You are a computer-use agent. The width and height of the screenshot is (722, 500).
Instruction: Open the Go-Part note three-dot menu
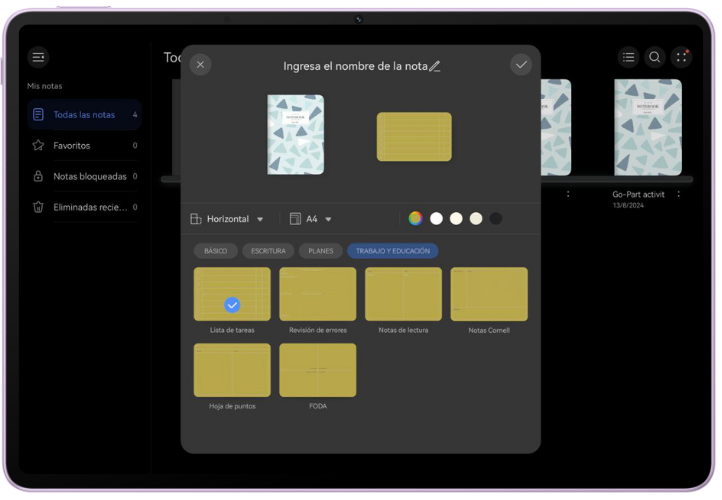coord(679,194)
